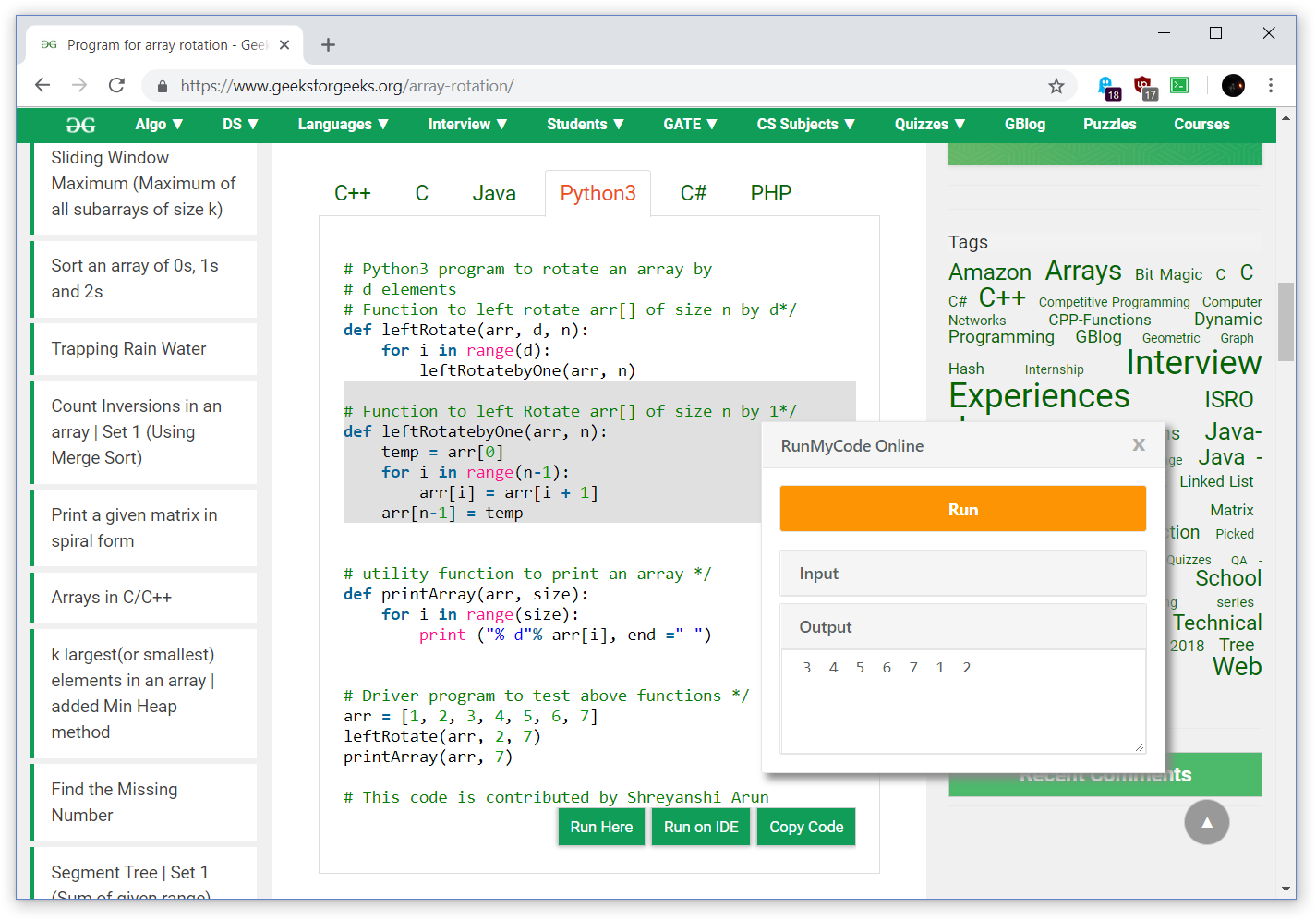
Task: Expand the CS Subjects dropdown menu
Action: click(x=806, y=125)
